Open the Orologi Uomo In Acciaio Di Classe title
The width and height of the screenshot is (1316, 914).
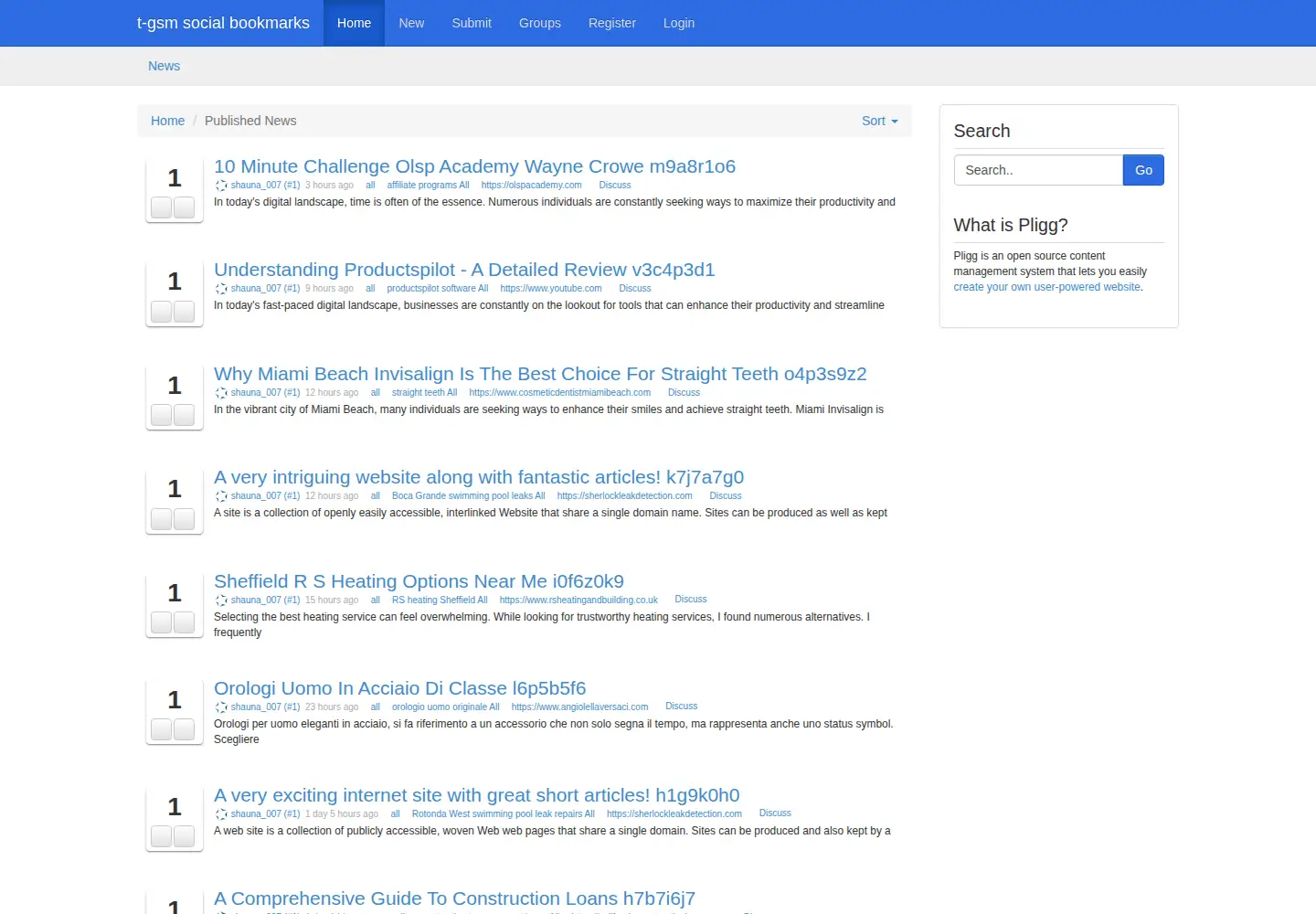pyautogui.click(x=399, y=688)
